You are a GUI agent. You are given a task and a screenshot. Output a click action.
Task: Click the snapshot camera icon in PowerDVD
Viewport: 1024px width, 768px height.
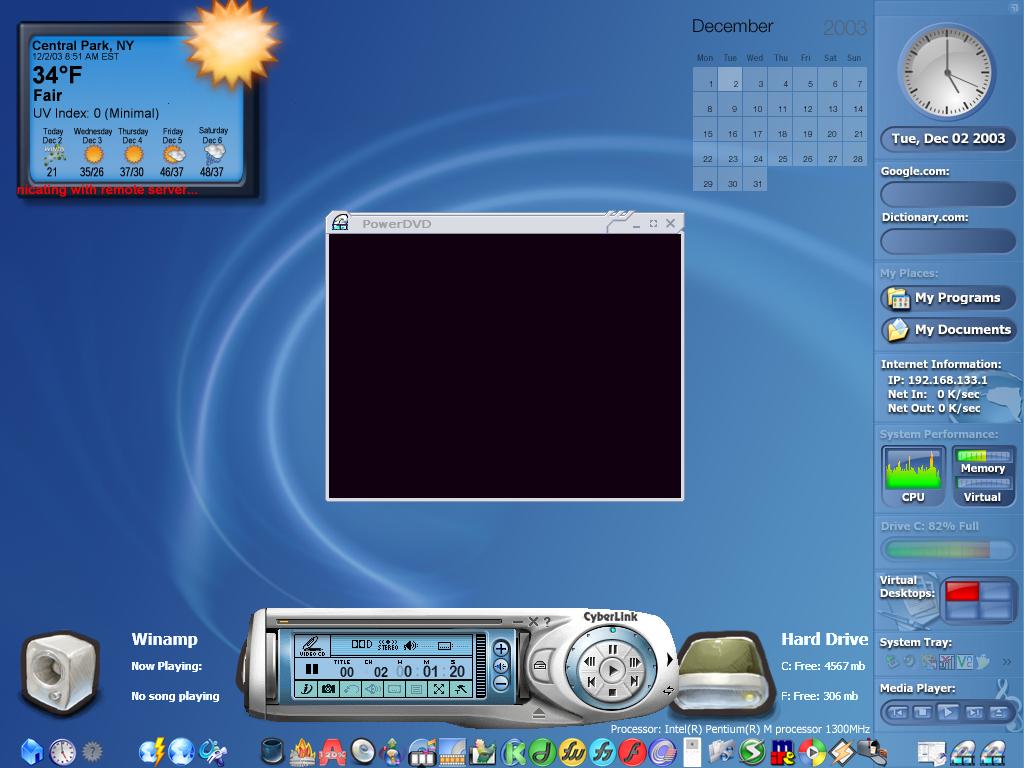[328, 689]
